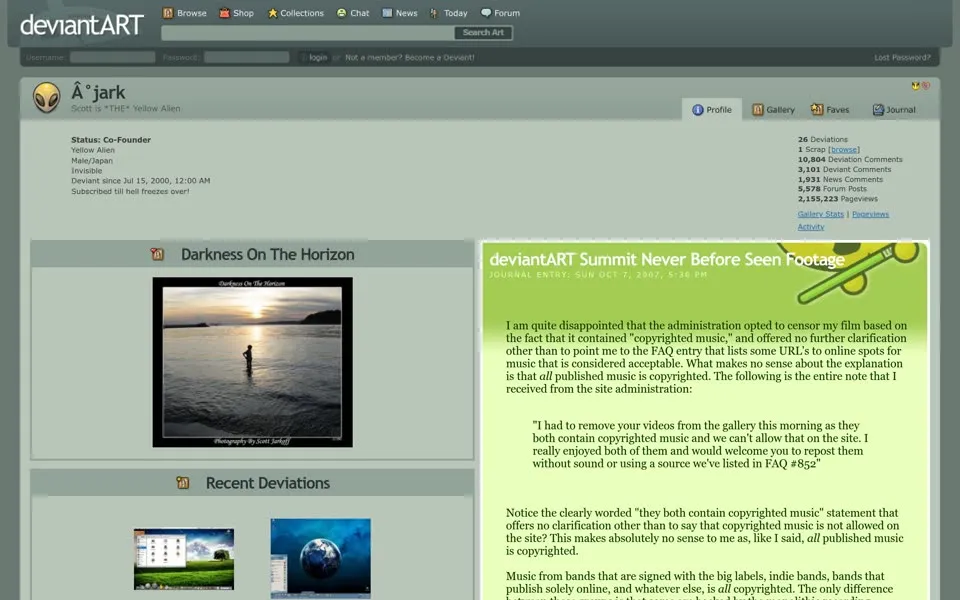The width and height of the screenshot is (960, 600).
Task: Click the yellow alien avatar
Action: click(x=47, y=97)
